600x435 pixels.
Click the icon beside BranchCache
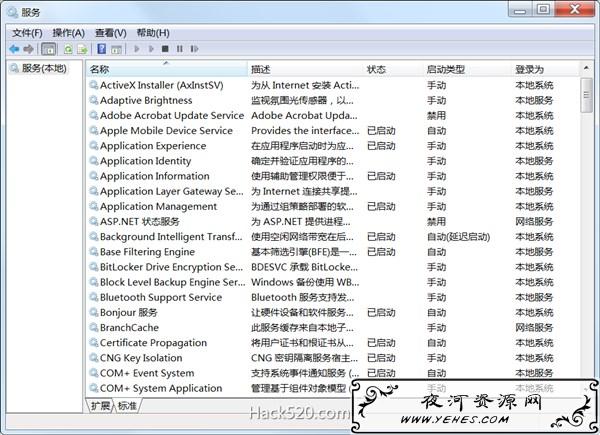(x=93, y=327)
